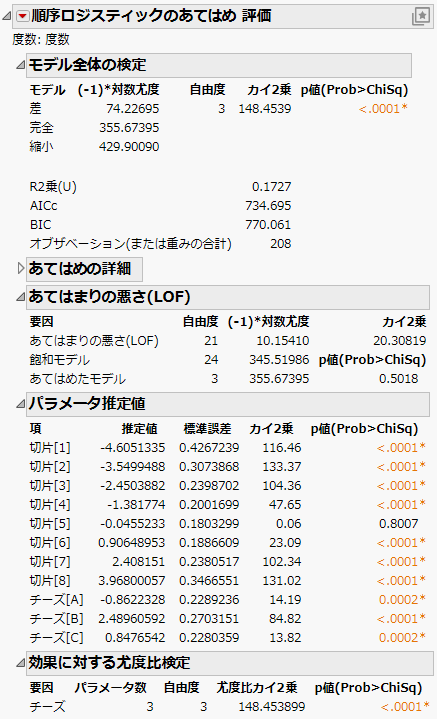437x719 pixels.
Task: Select the あてはめの詳細 header title
Action: click(80, 269)
